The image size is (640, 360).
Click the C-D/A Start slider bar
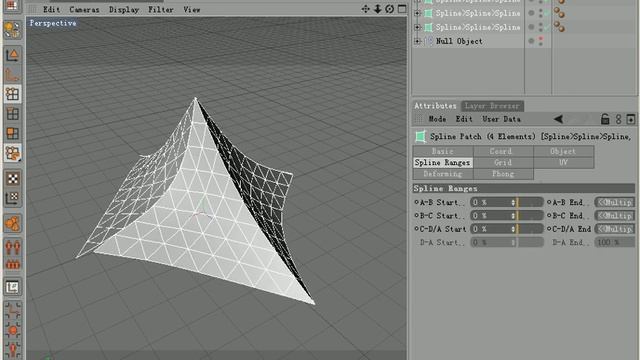pyautogui.click(x=530, y=229)
